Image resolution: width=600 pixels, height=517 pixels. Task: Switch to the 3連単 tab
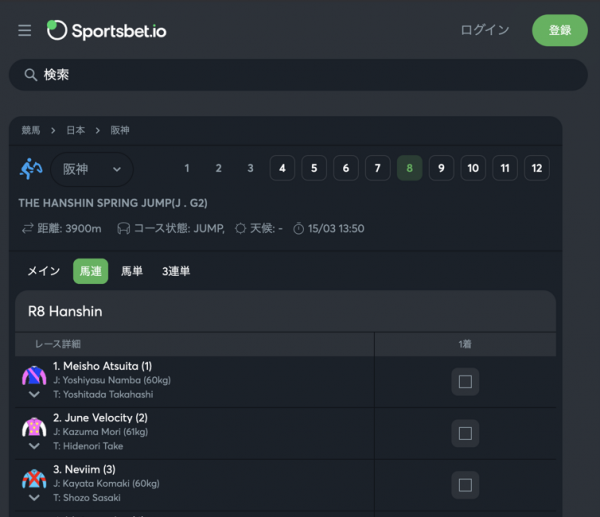176,271
